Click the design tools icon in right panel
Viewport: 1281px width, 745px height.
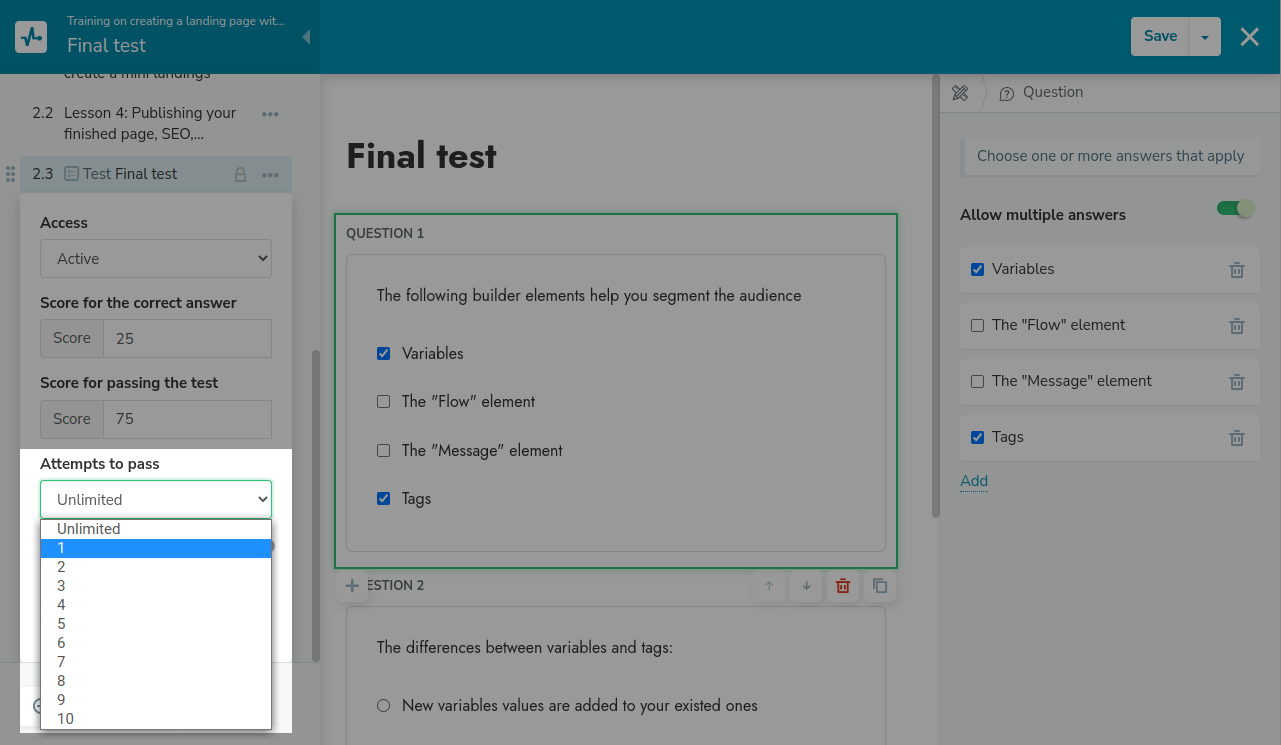coord(960,93)
